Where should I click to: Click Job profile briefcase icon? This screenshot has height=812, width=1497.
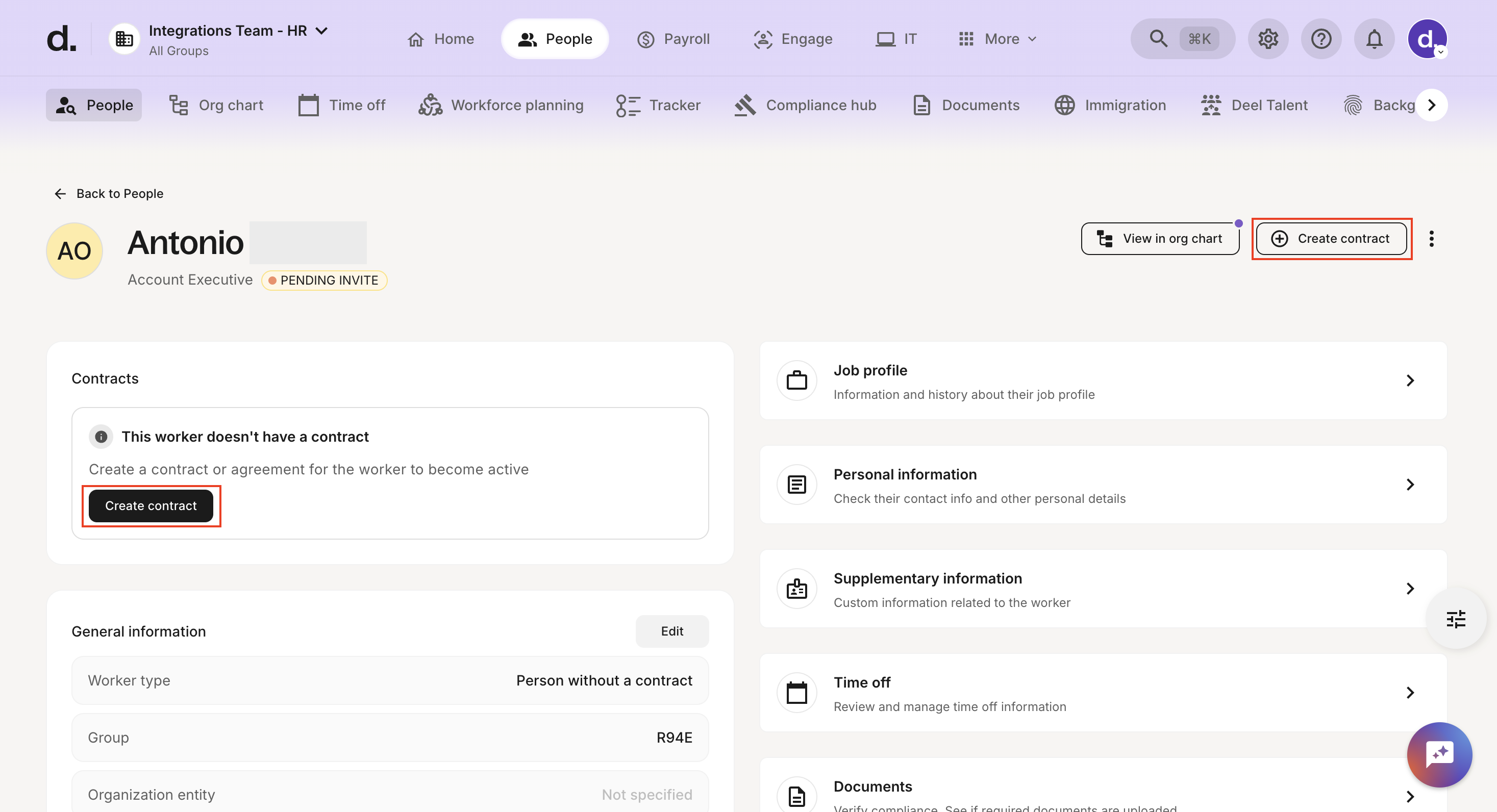(797, 381)
